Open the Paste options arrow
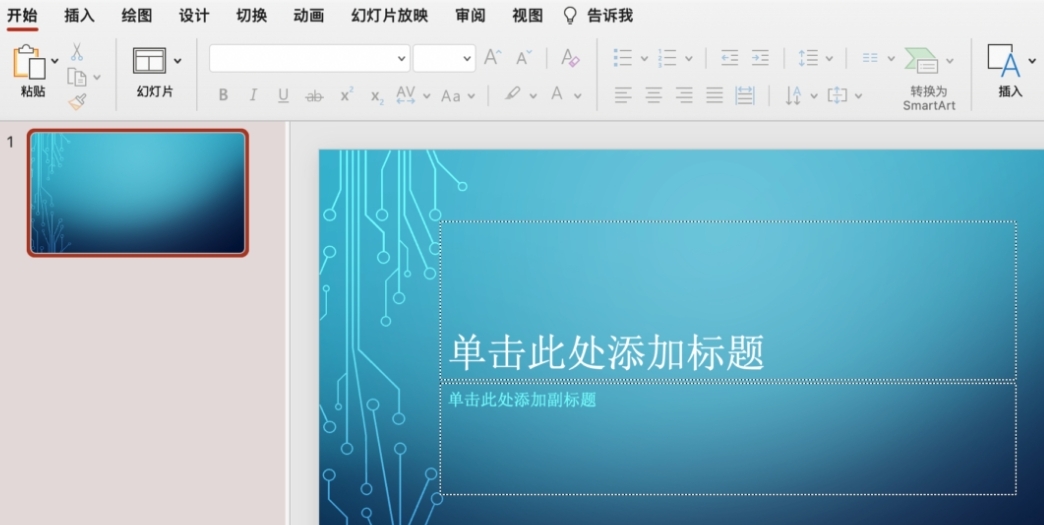This screenshot has width=1044, height=525. pyautogui.click(x=55, y=61)
